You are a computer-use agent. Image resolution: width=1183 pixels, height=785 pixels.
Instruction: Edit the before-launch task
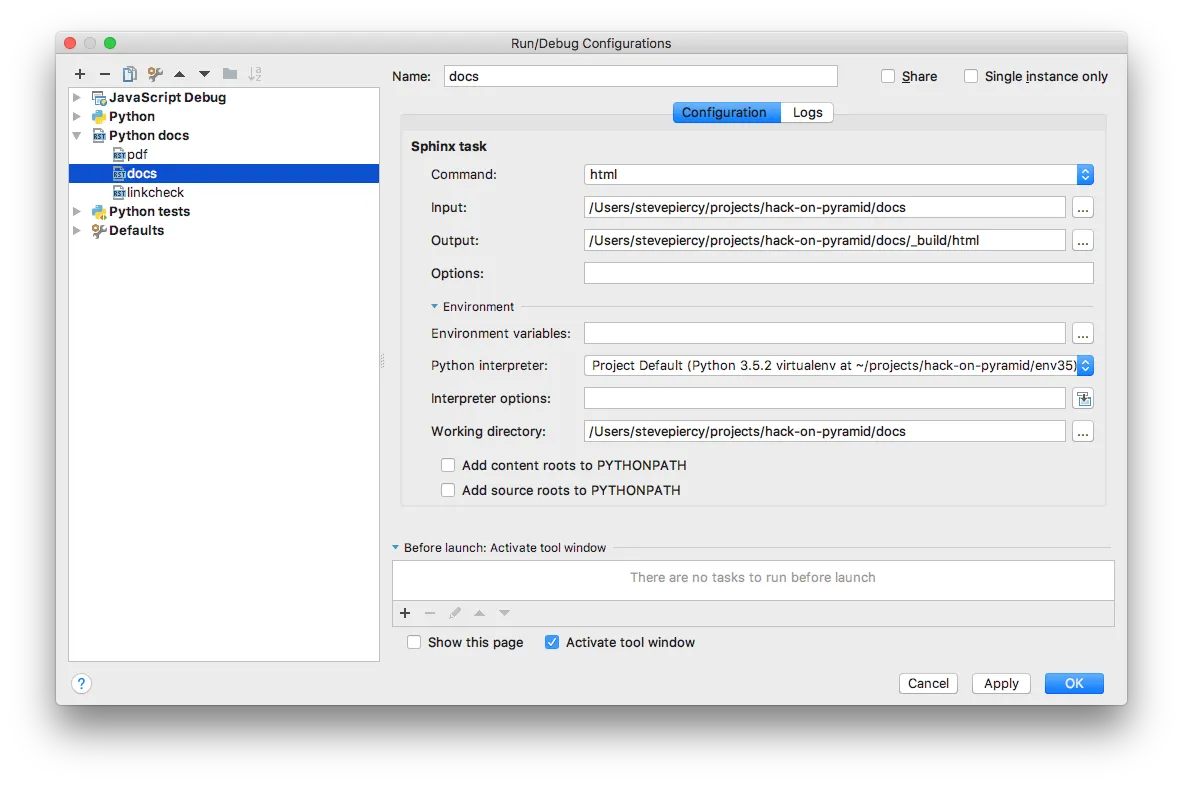point(455,613)
